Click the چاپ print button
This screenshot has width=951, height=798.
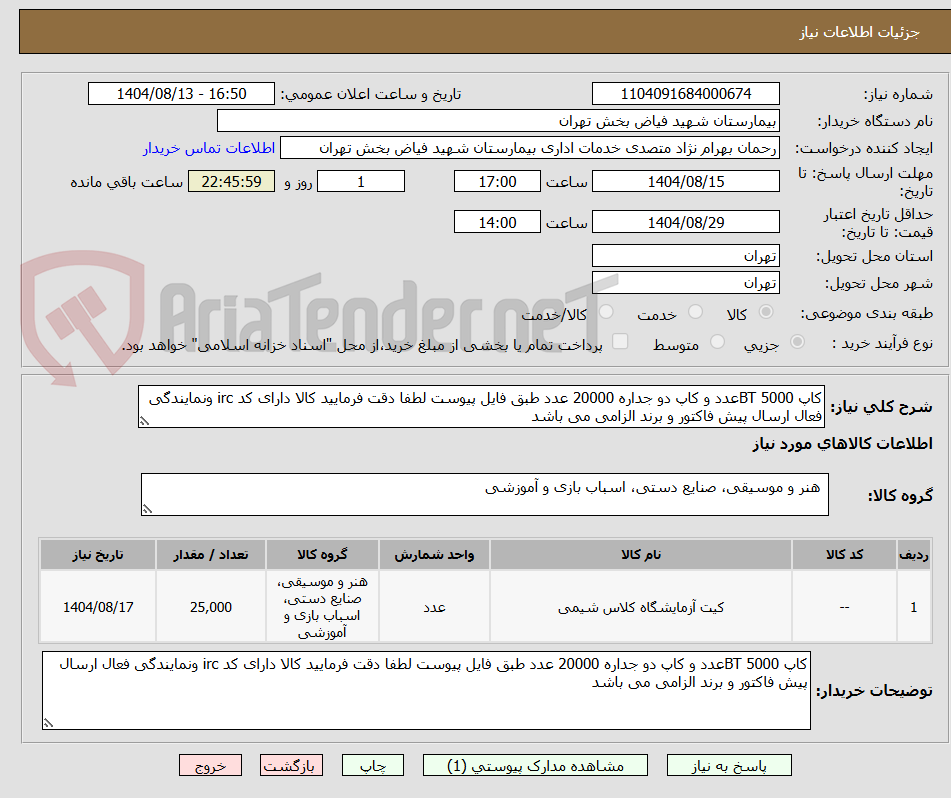[x=372, y=764]
